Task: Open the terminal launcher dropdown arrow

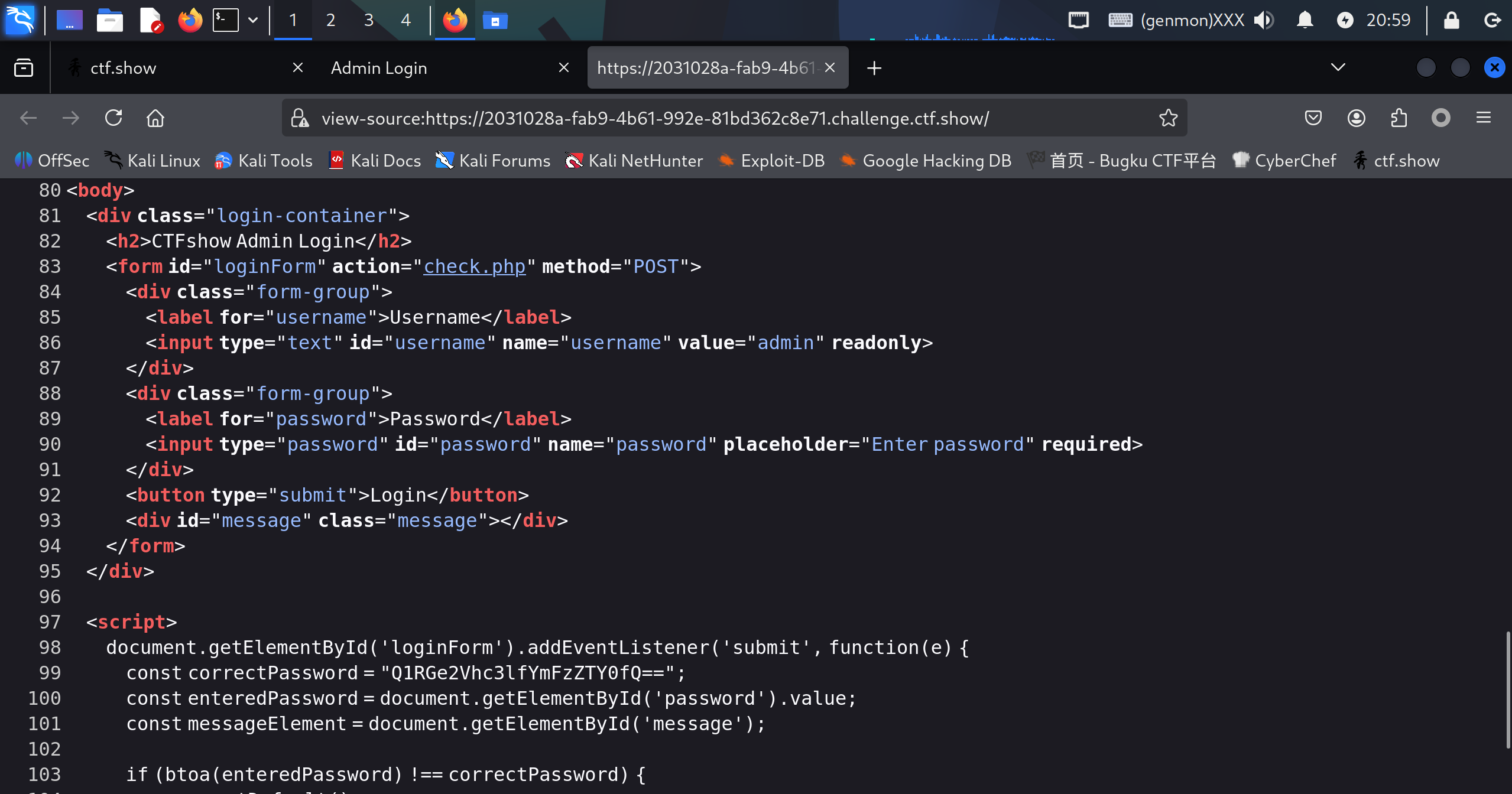Action: coord(253,20)
